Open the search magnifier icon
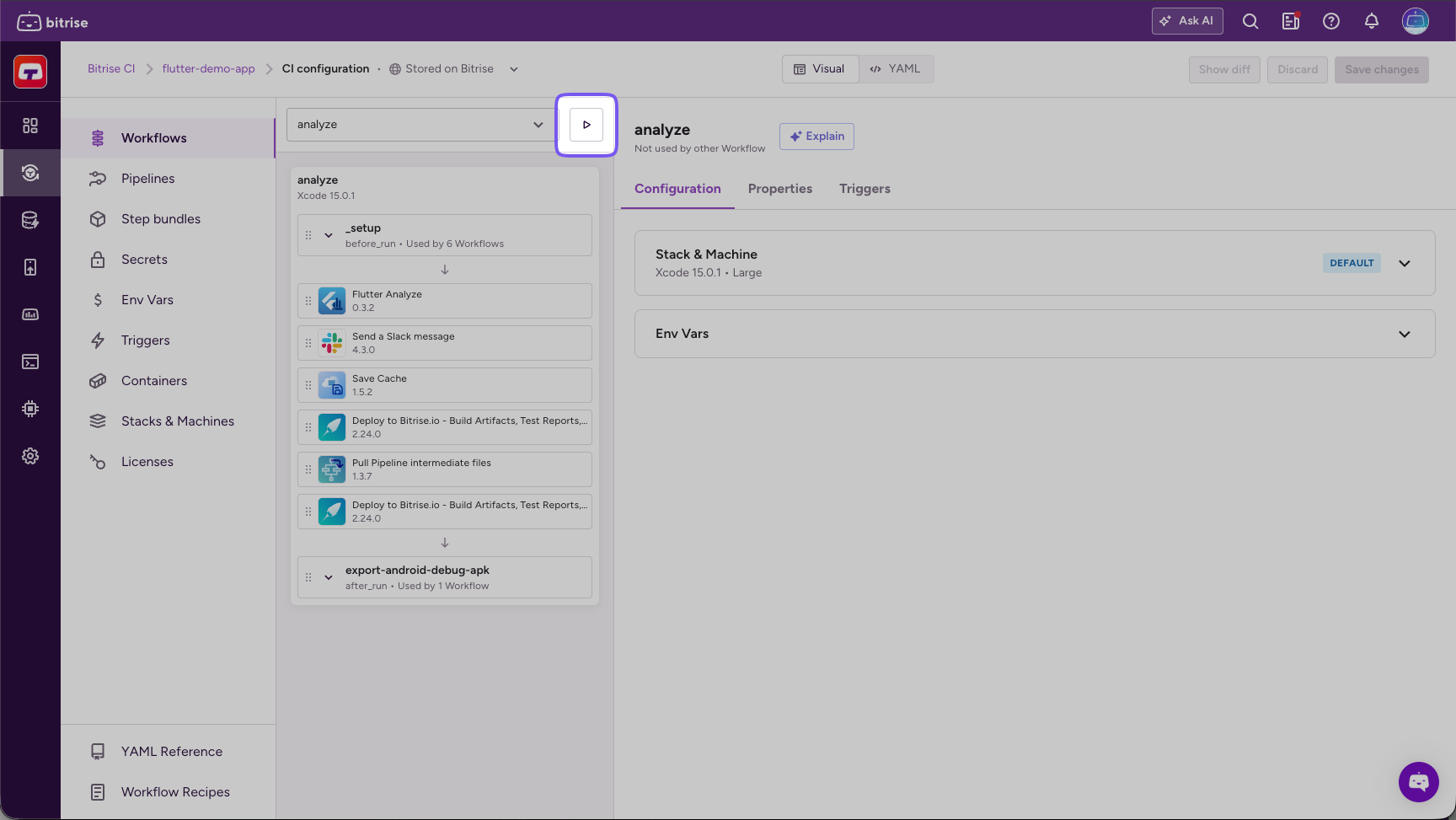Screen dimensions: 1456x820 (1250, 21)
